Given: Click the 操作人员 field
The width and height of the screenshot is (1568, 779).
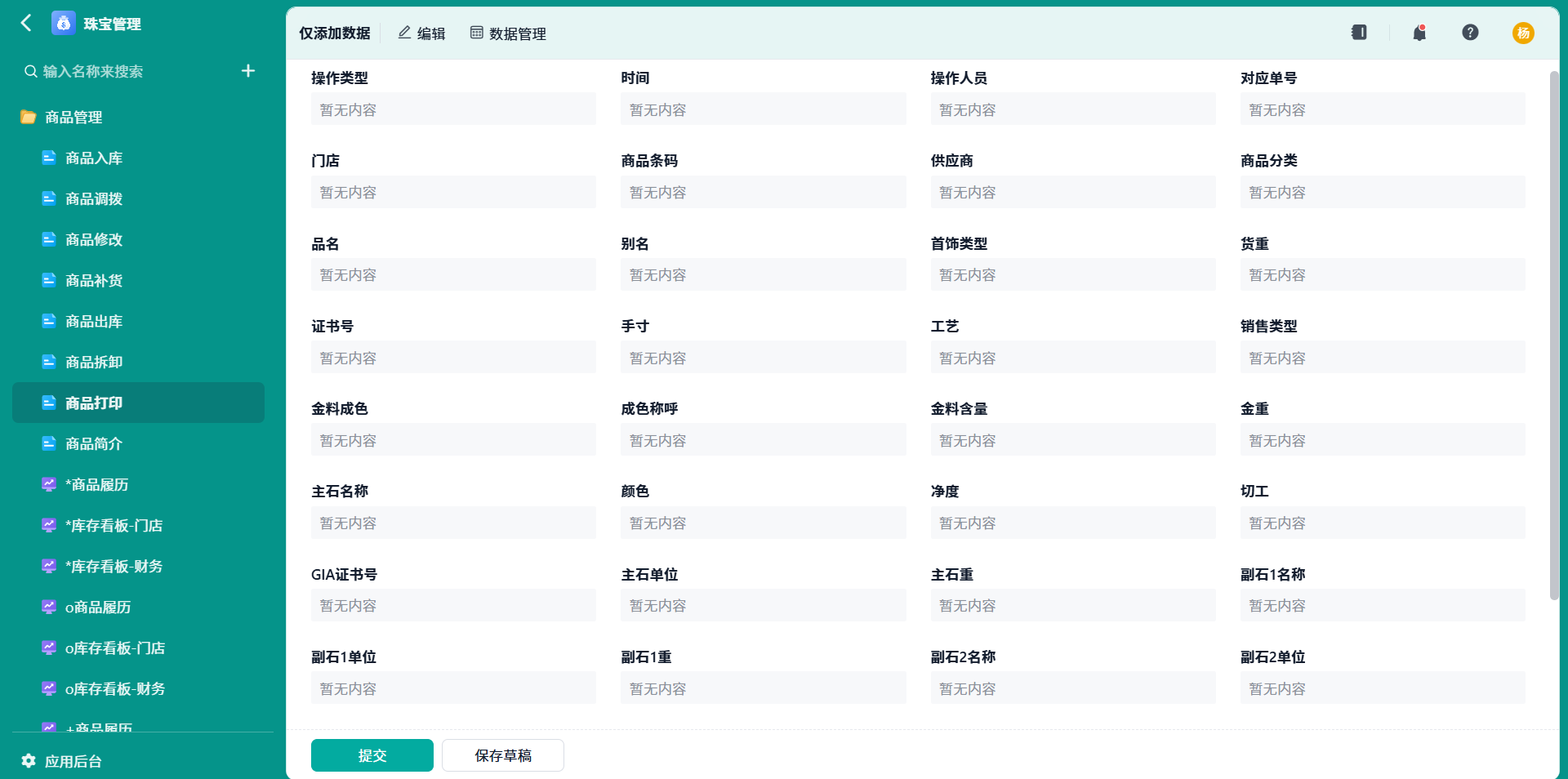Looking at the screenshot, I should coord(1073,109).
